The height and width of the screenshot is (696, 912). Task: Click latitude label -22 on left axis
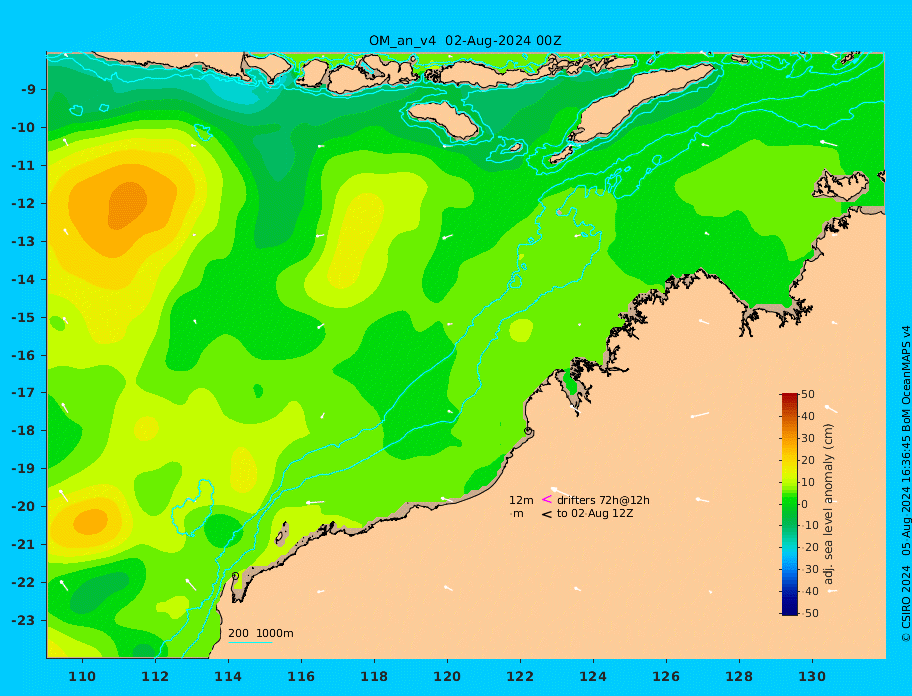(24, 583)
